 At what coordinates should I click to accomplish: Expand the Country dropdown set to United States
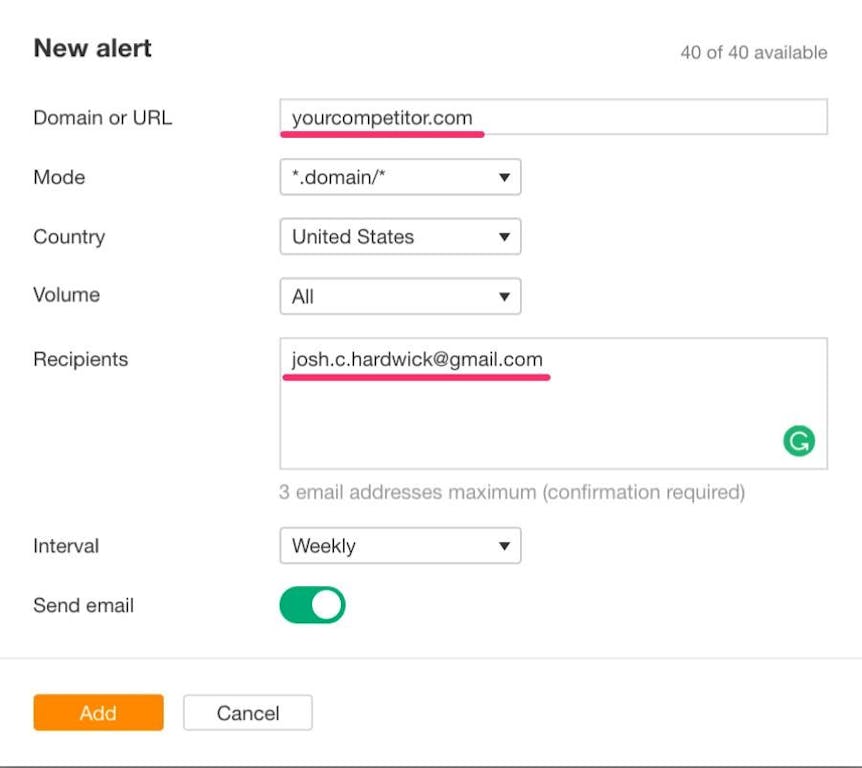pyautogui.click(x=400, y=237)
